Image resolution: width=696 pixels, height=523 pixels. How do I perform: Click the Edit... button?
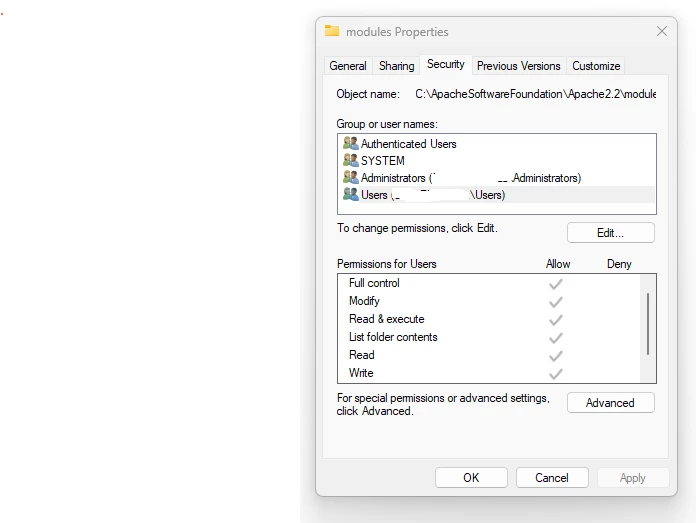point(610,233)
